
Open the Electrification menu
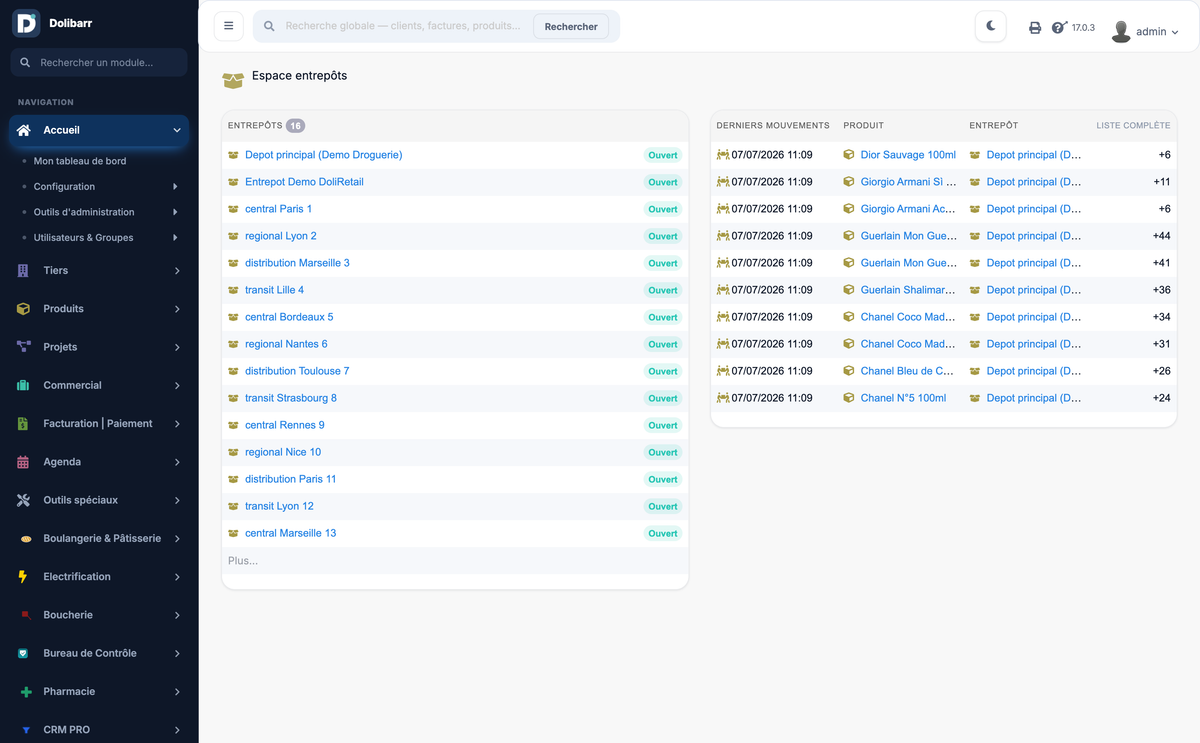coord(99,577)
